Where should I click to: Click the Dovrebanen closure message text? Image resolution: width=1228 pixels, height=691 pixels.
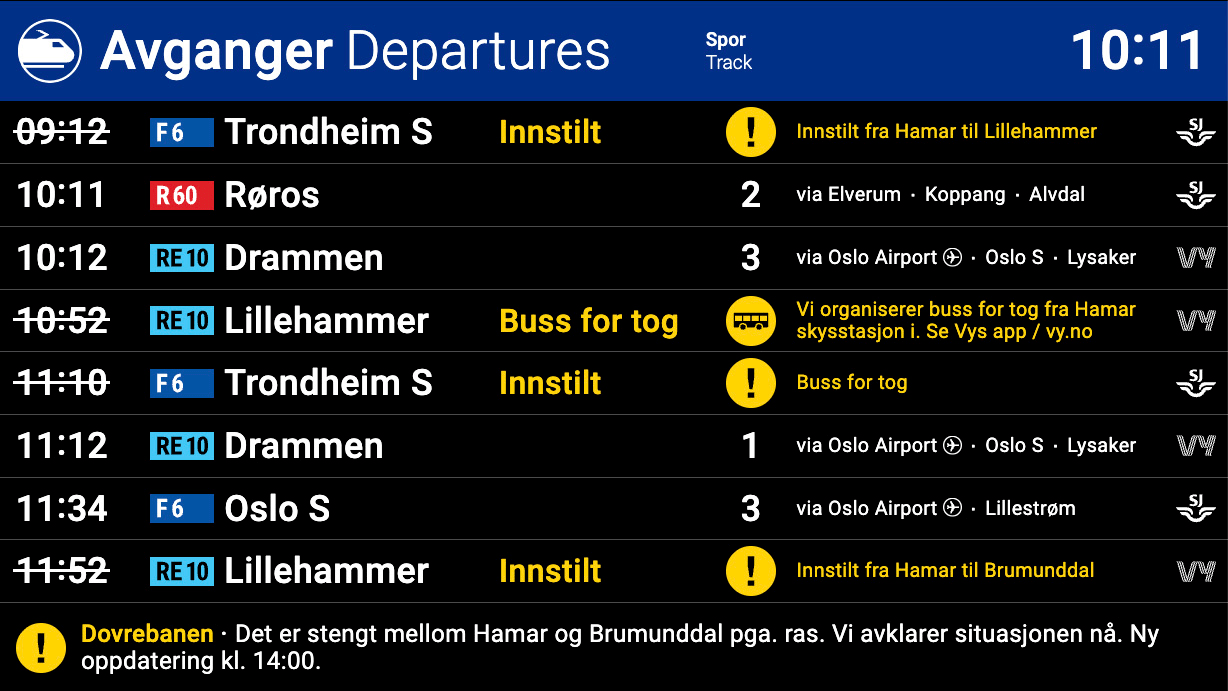[x=620, y=647]
